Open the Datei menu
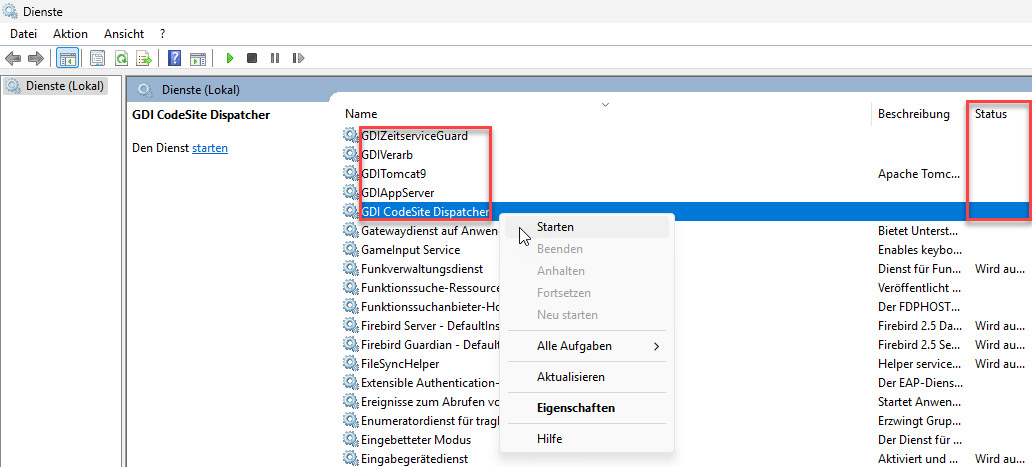The image size is (1032, 467). pos(24,34)
